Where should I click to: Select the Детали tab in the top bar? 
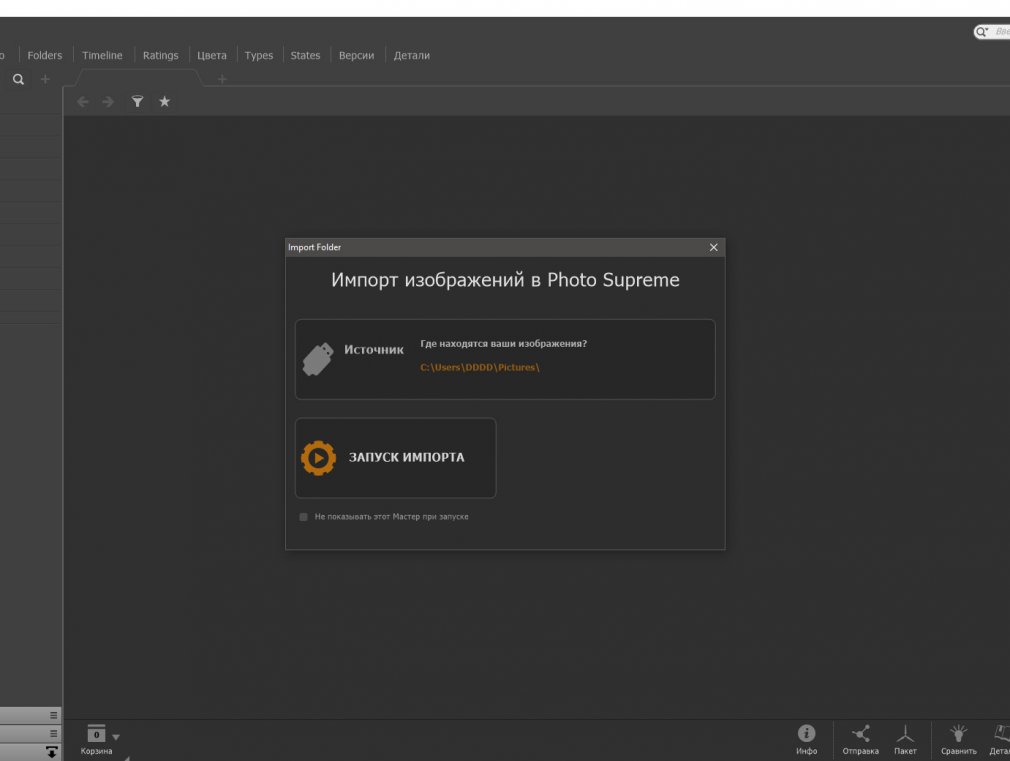pos(412,55)
